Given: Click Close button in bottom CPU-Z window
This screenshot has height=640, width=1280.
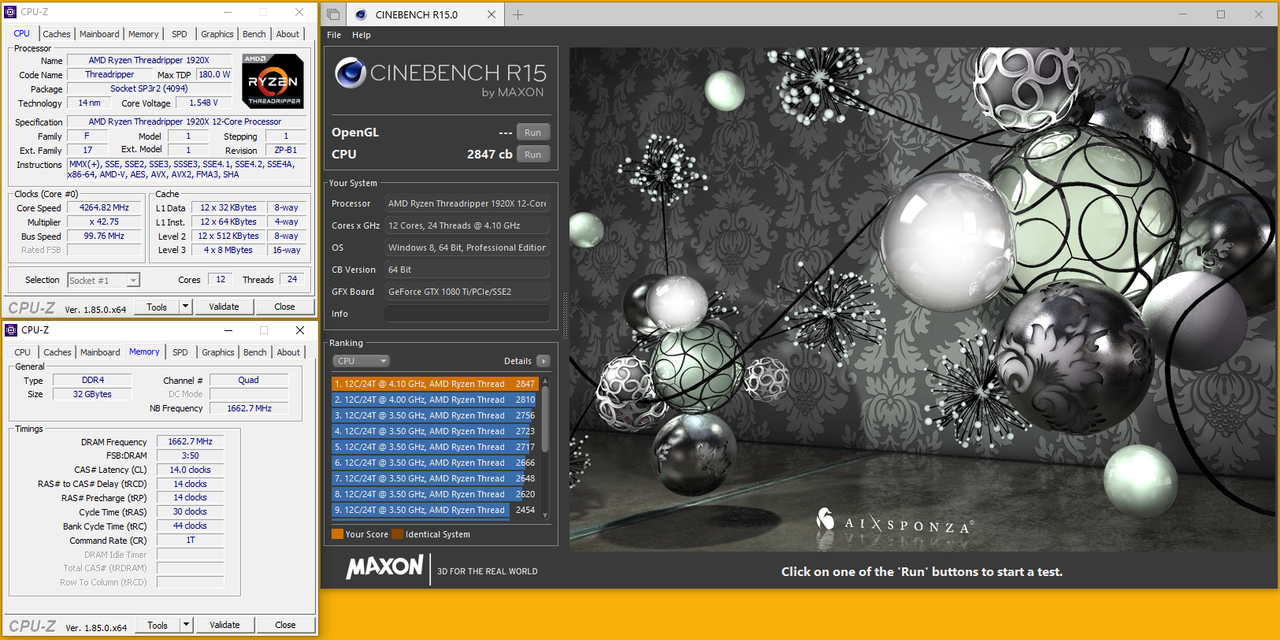Looking at the screenshot, I should (285, 625).
